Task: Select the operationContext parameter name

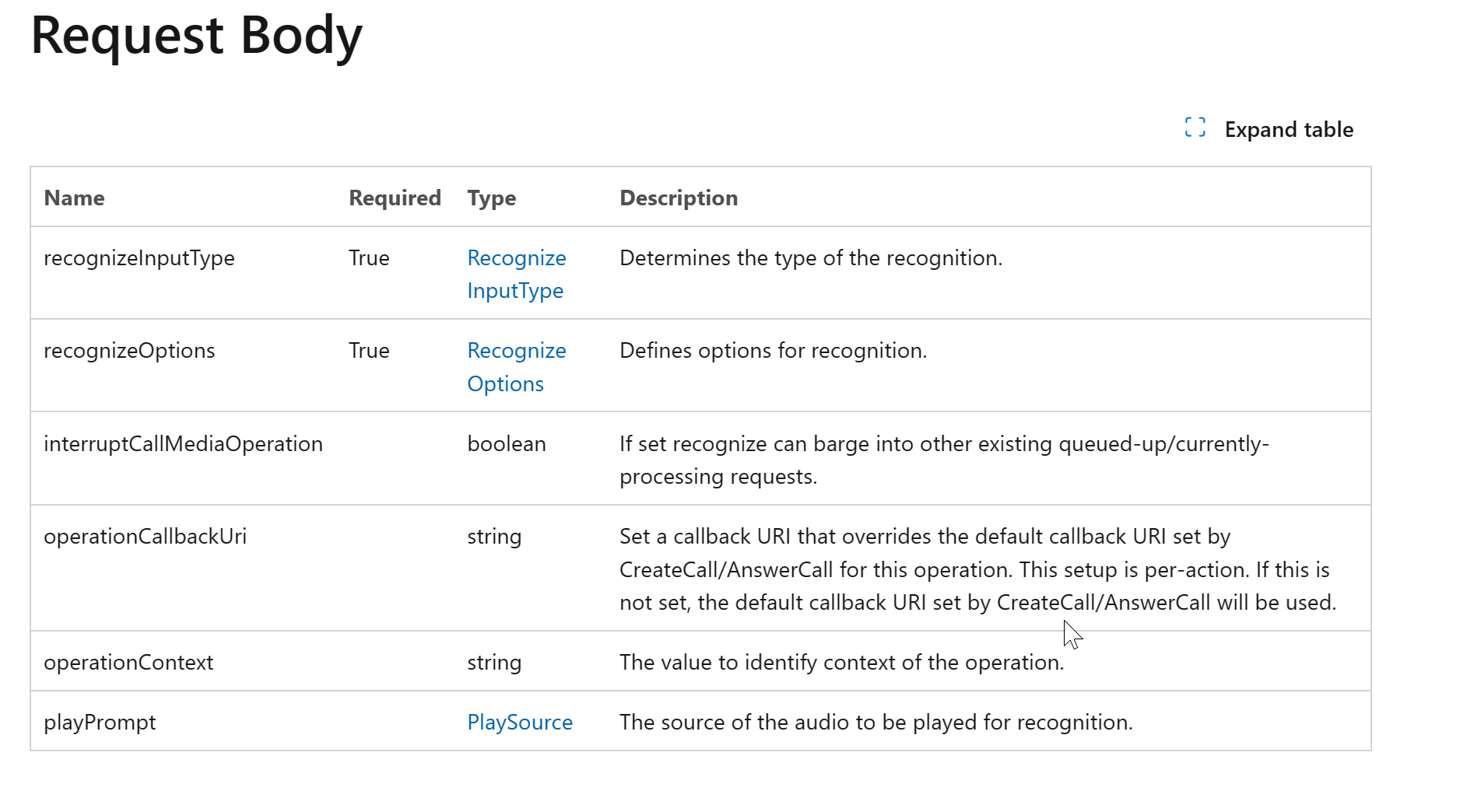Action: [128, 663]
